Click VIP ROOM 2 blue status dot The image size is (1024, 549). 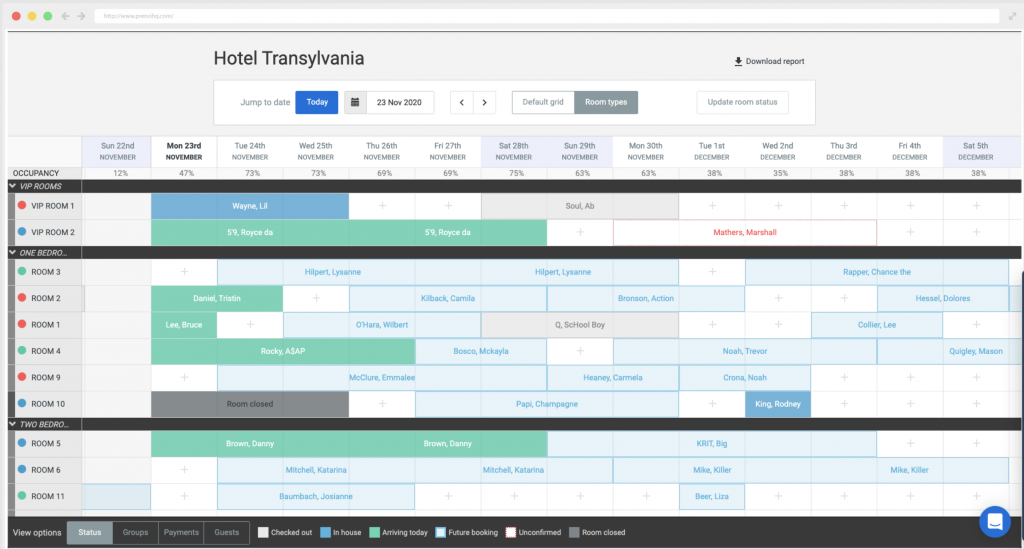tap(22, 231)
